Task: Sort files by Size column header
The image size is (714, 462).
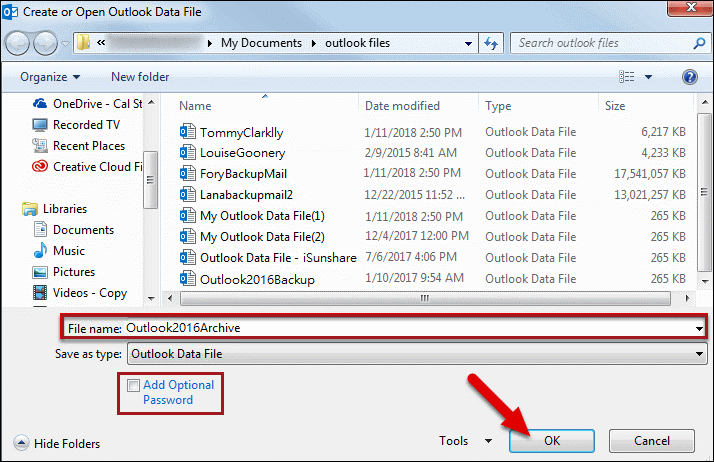Action: point(615,106)
